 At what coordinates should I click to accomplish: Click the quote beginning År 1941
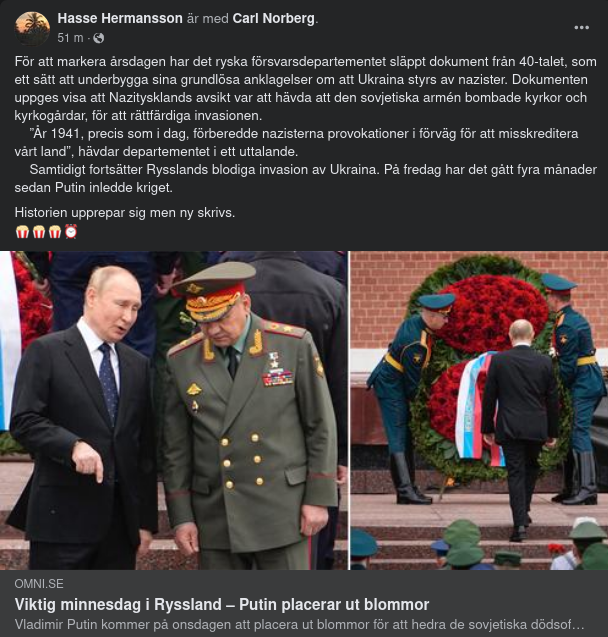click(x=296, y=143)
